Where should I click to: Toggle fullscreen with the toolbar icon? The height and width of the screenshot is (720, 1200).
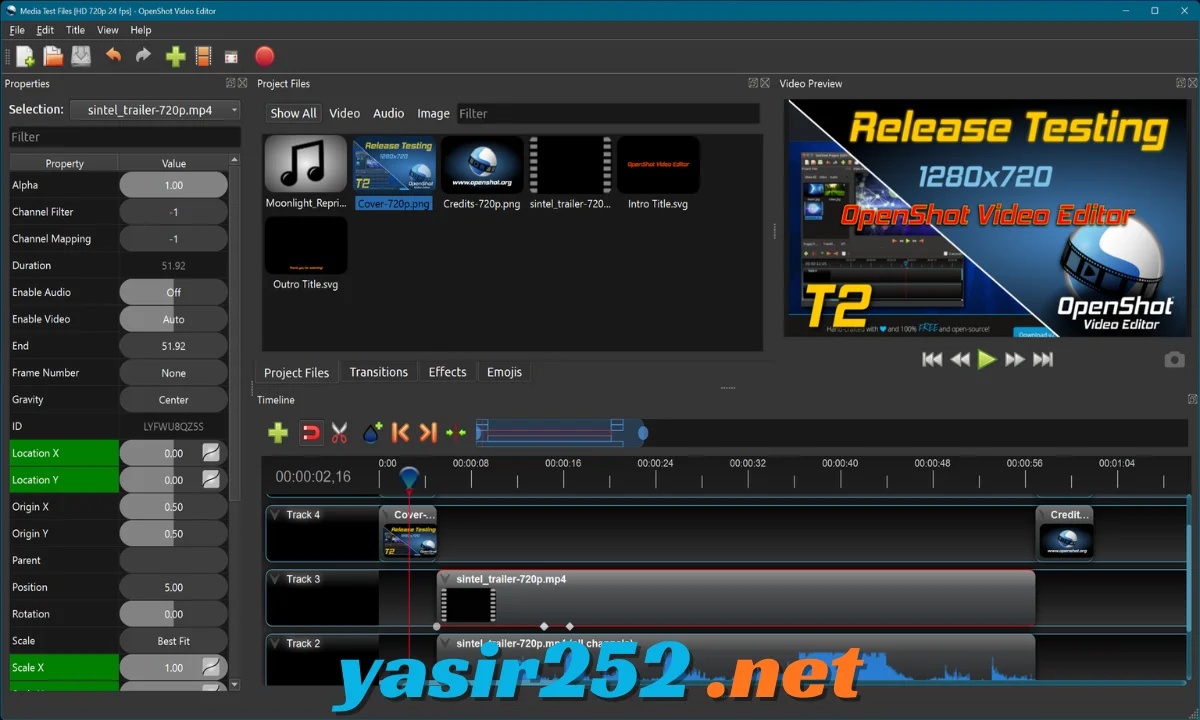(x=231, y=57)
